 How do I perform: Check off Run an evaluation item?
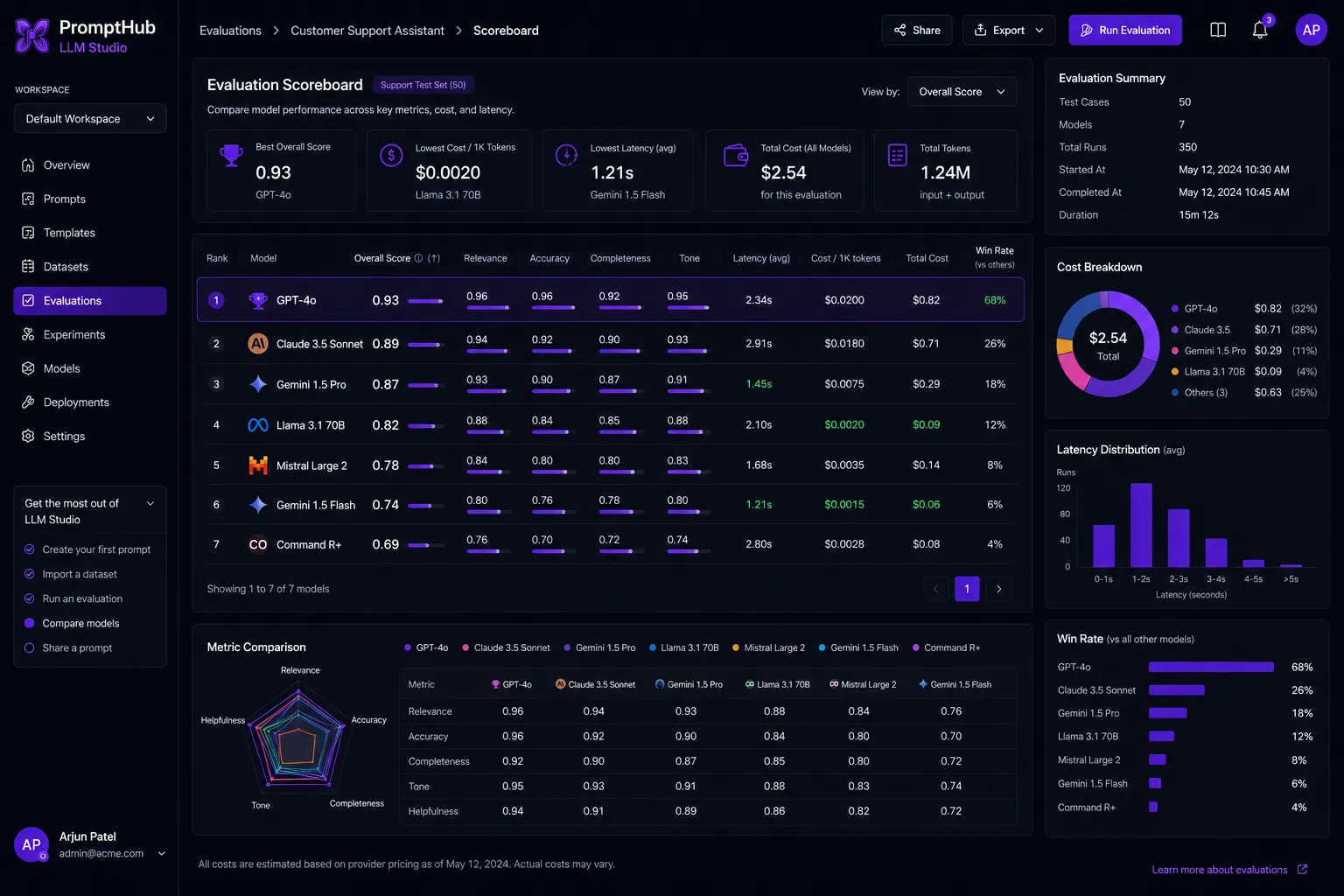coord(82,598)
